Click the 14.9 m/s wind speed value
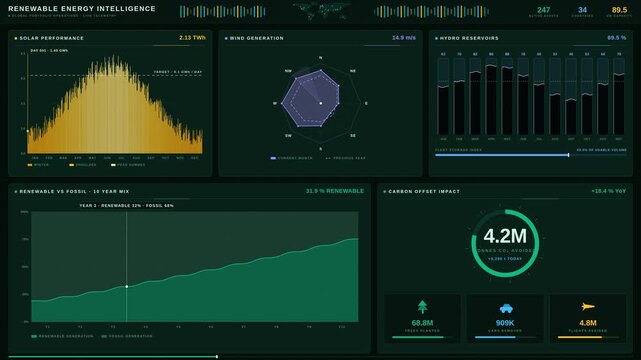Viewport: 641px width, 360px height. [x=404, y=38]
